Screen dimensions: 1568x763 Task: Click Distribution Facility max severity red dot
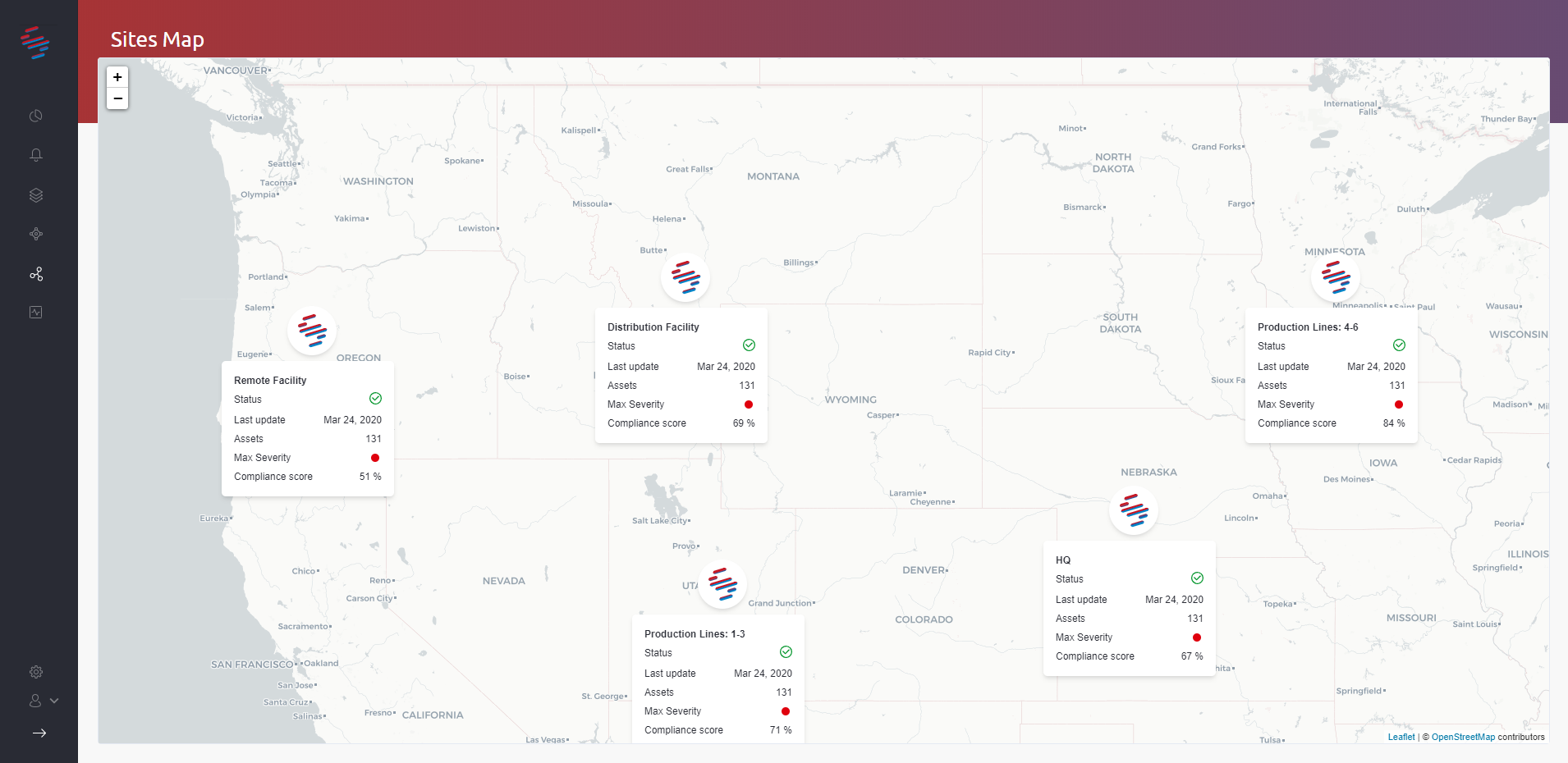pyautogui.click(x=749, y=404)
